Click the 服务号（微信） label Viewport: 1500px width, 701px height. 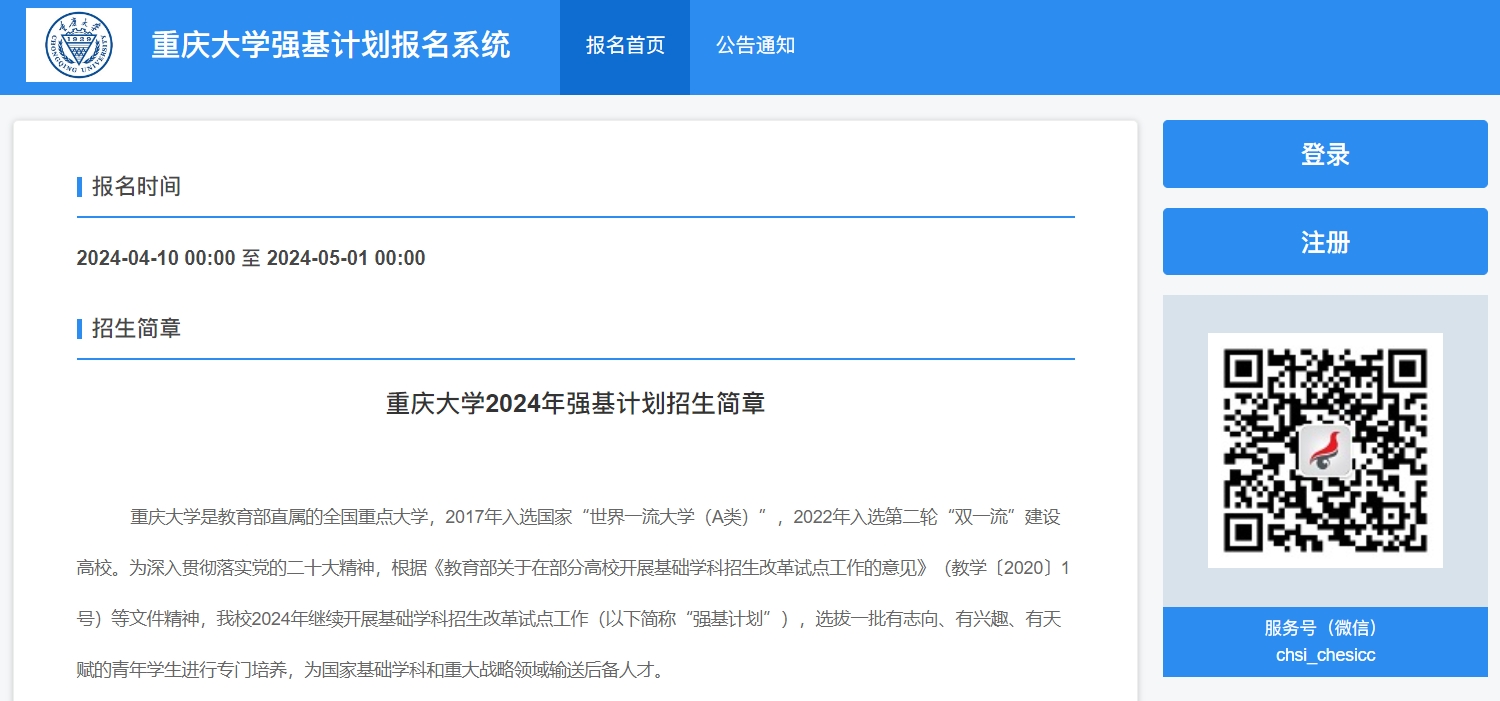1325,628
